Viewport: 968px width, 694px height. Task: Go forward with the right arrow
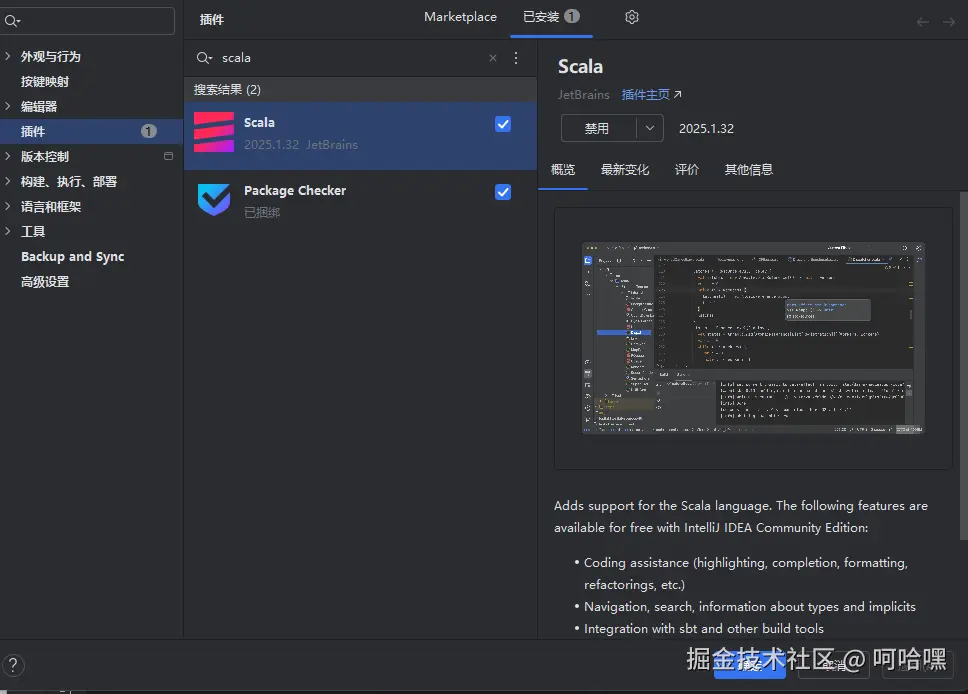(x=949, y=22)
